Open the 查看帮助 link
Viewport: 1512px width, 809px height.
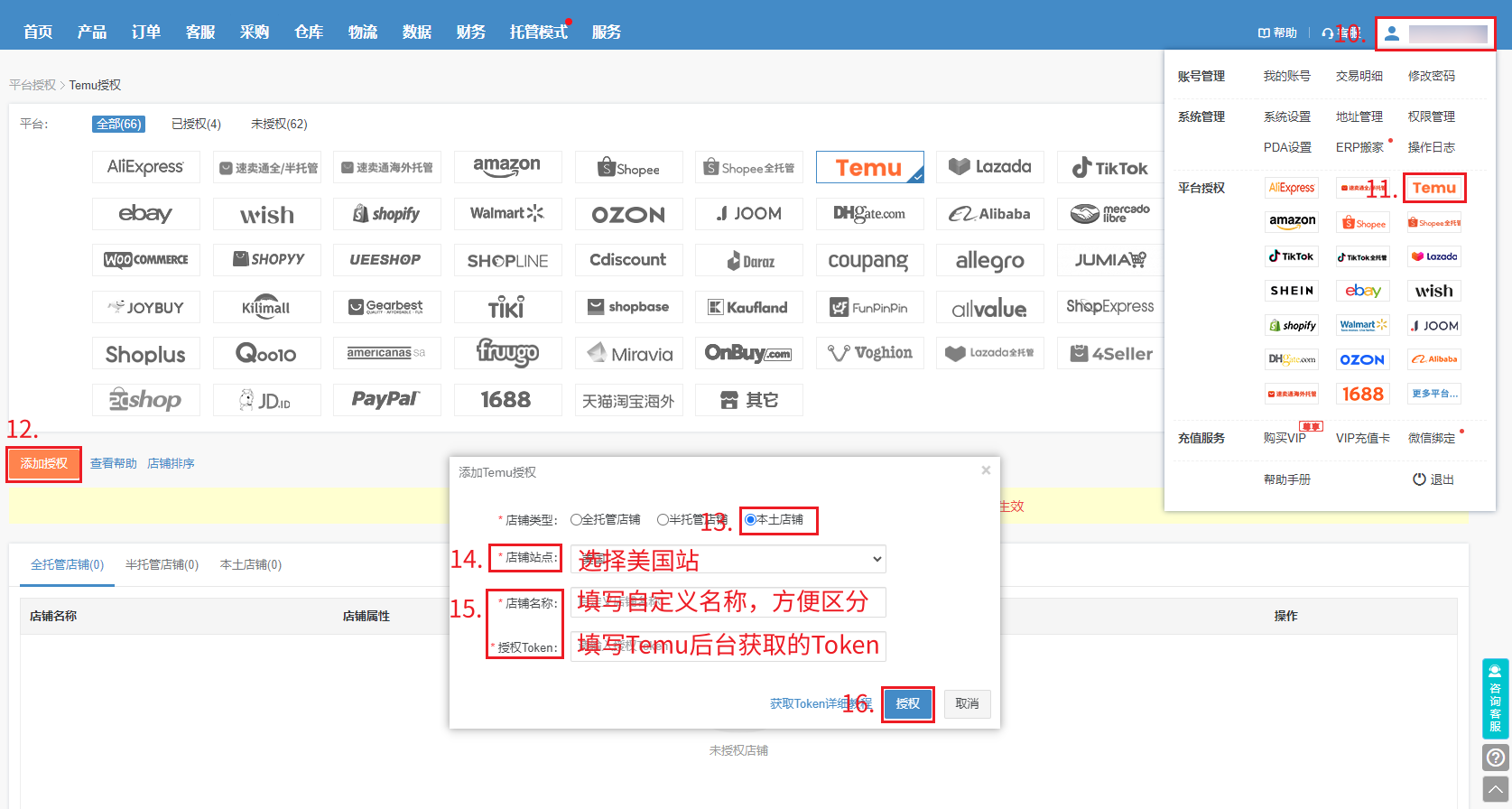(x=114, y=463)
